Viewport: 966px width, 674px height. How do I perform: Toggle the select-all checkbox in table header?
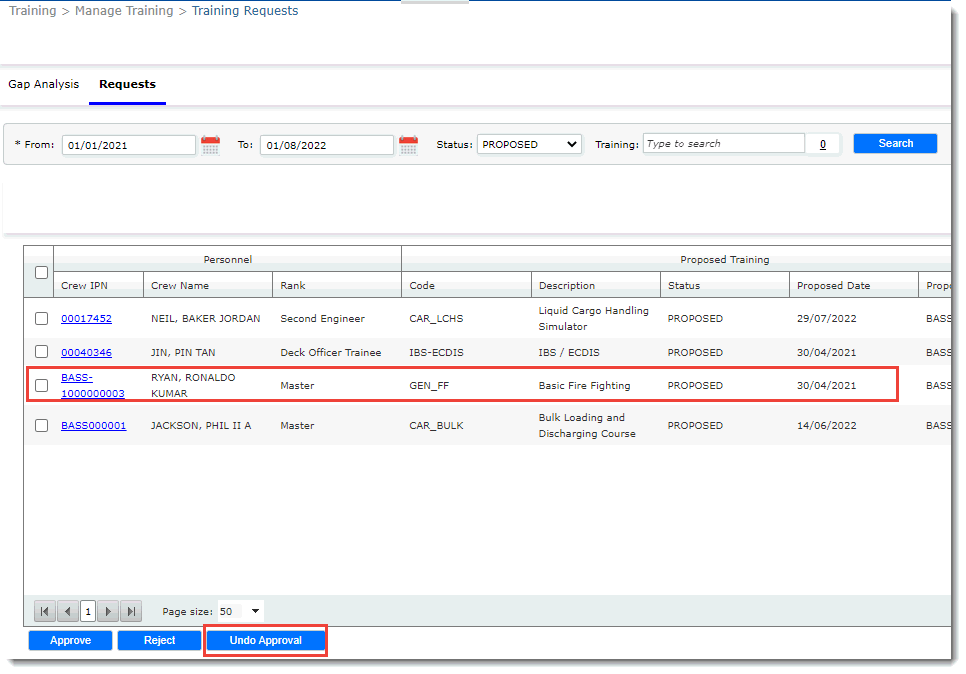point(41,272)
